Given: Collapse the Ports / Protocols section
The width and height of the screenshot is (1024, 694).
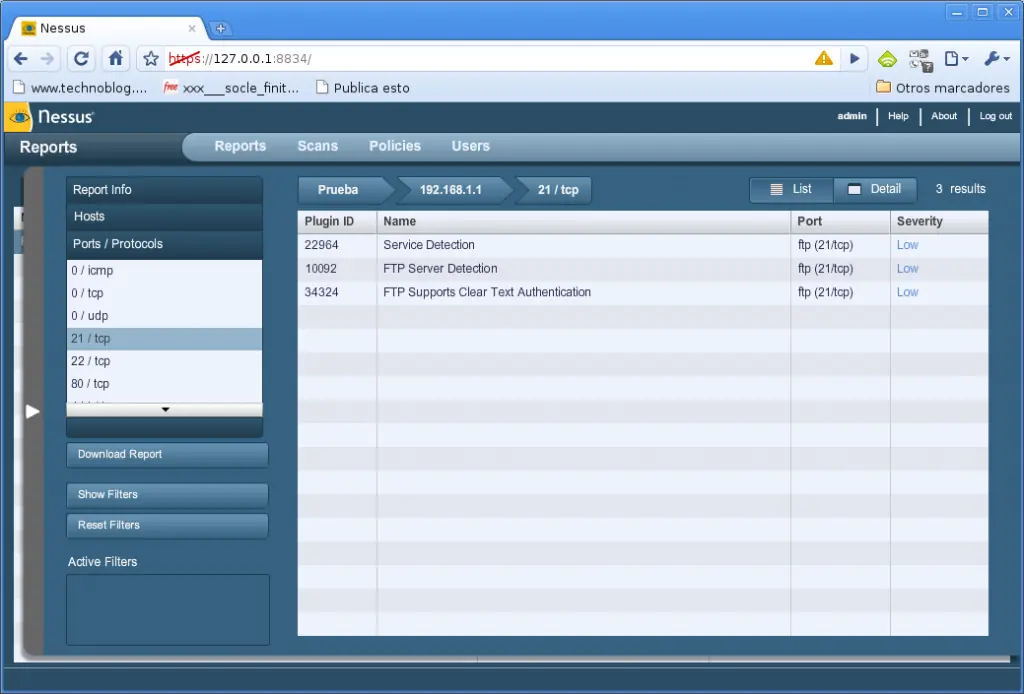Looking at the screenshot, I should click(x=164, y=244).
